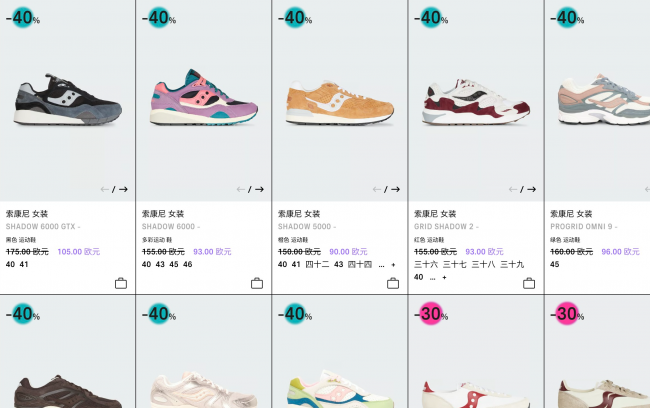The image size is (650, 408).
Task: Expand more sizes for Shadow 5000
Action: click(393, 265)
